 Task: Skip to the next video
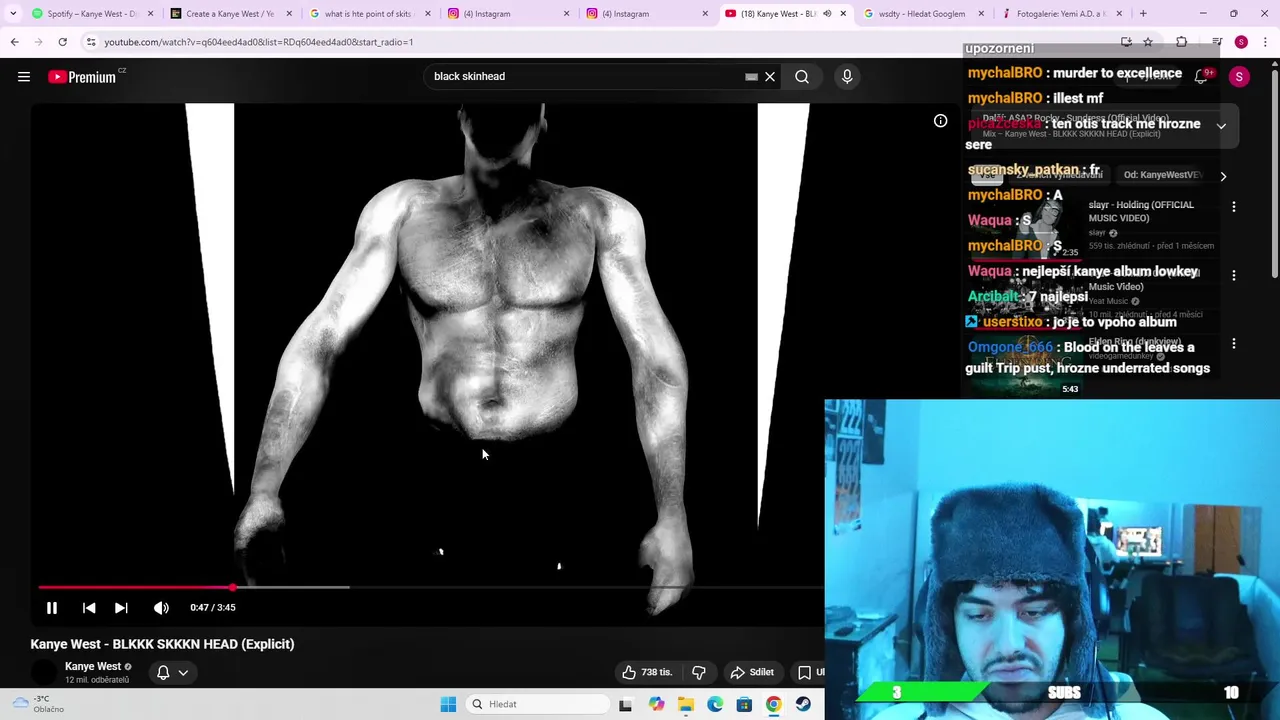(x=121, y=608)
